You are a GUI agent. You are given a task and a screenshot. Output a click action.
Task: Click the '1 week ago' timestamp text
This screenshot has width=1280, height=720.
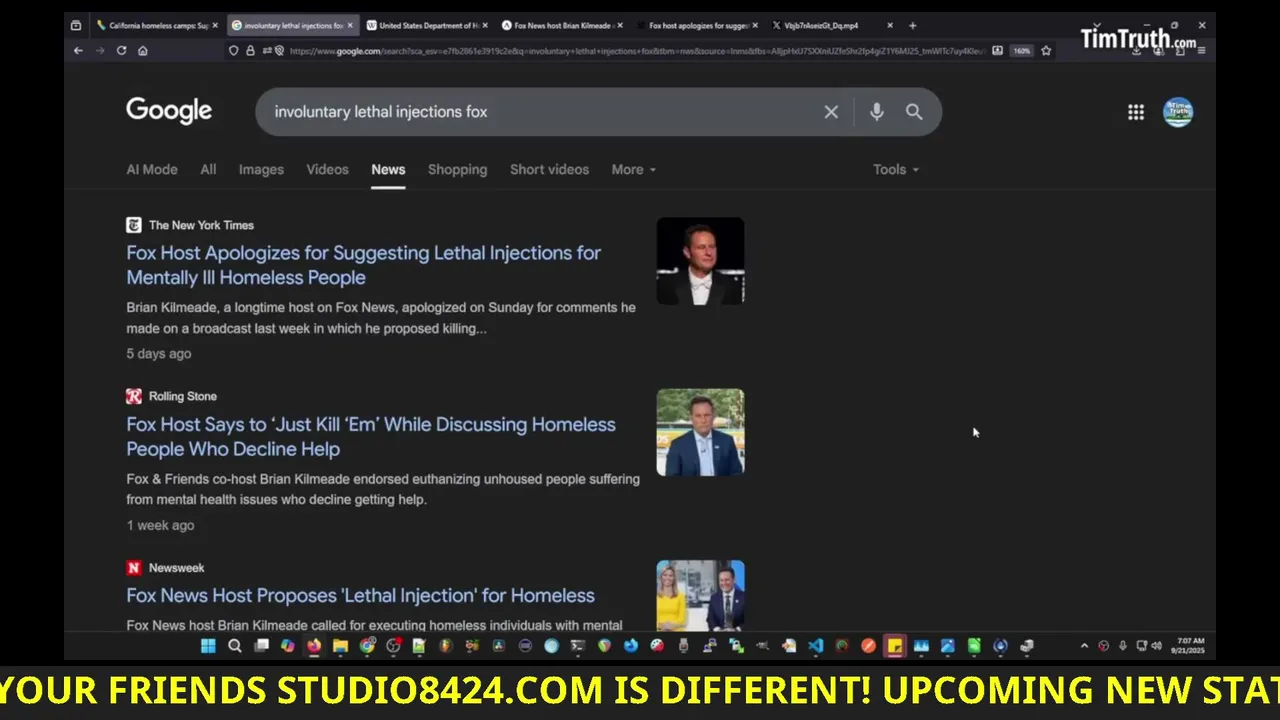coord(160,525)
